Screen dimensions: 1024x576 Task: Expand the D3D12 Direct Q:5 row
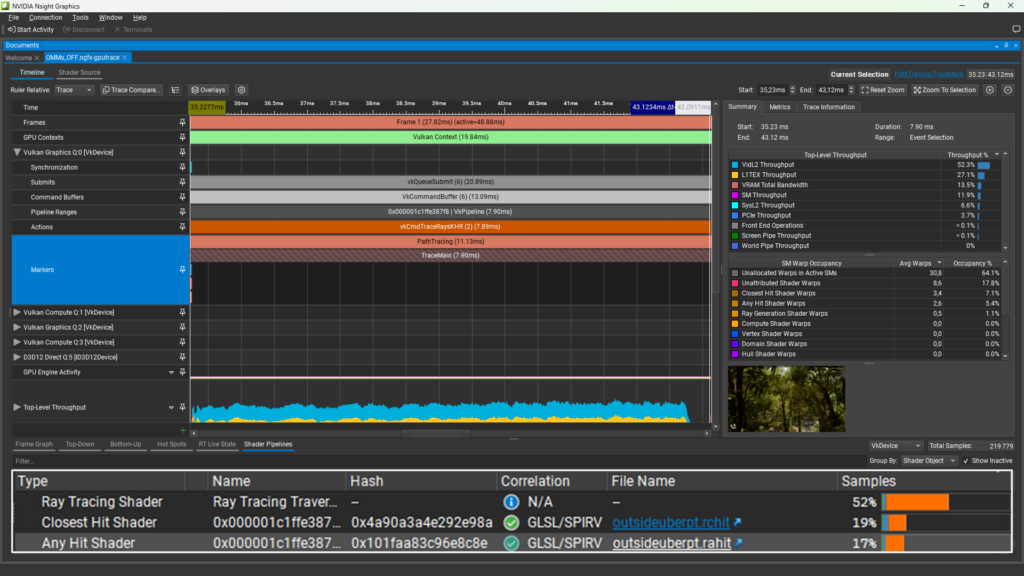[17, 357]
